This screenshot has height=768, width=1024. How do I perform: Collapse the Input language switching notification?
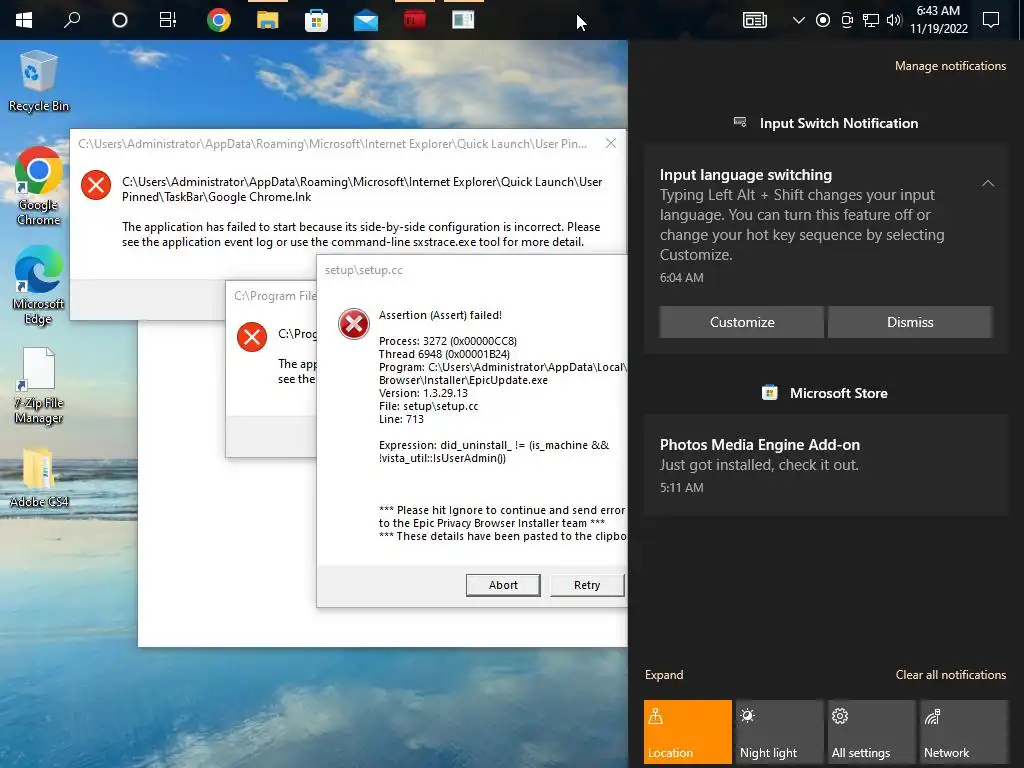[988, 184]
